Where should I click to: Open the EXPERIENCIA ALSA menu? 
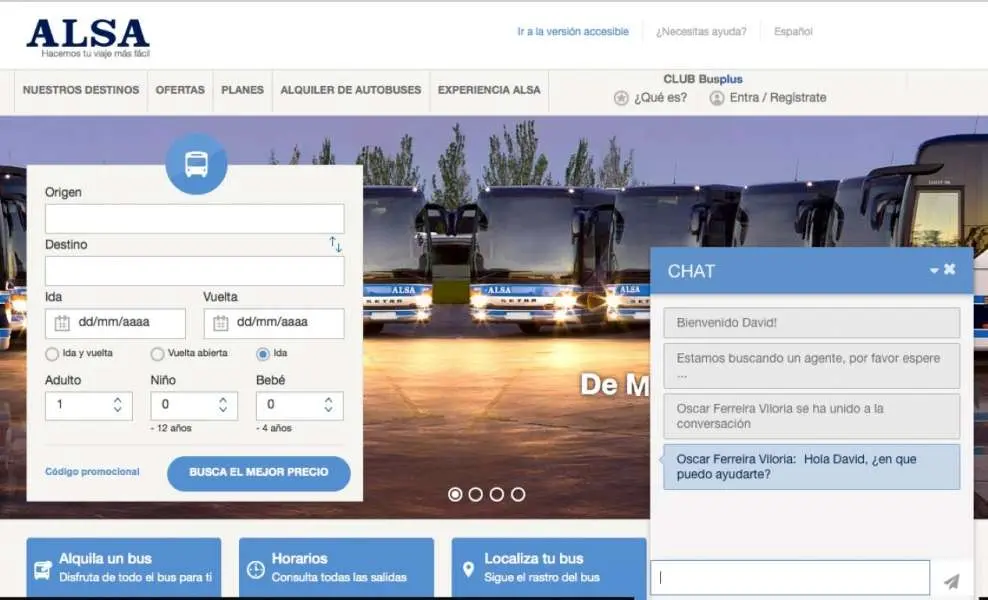(489, 90)
